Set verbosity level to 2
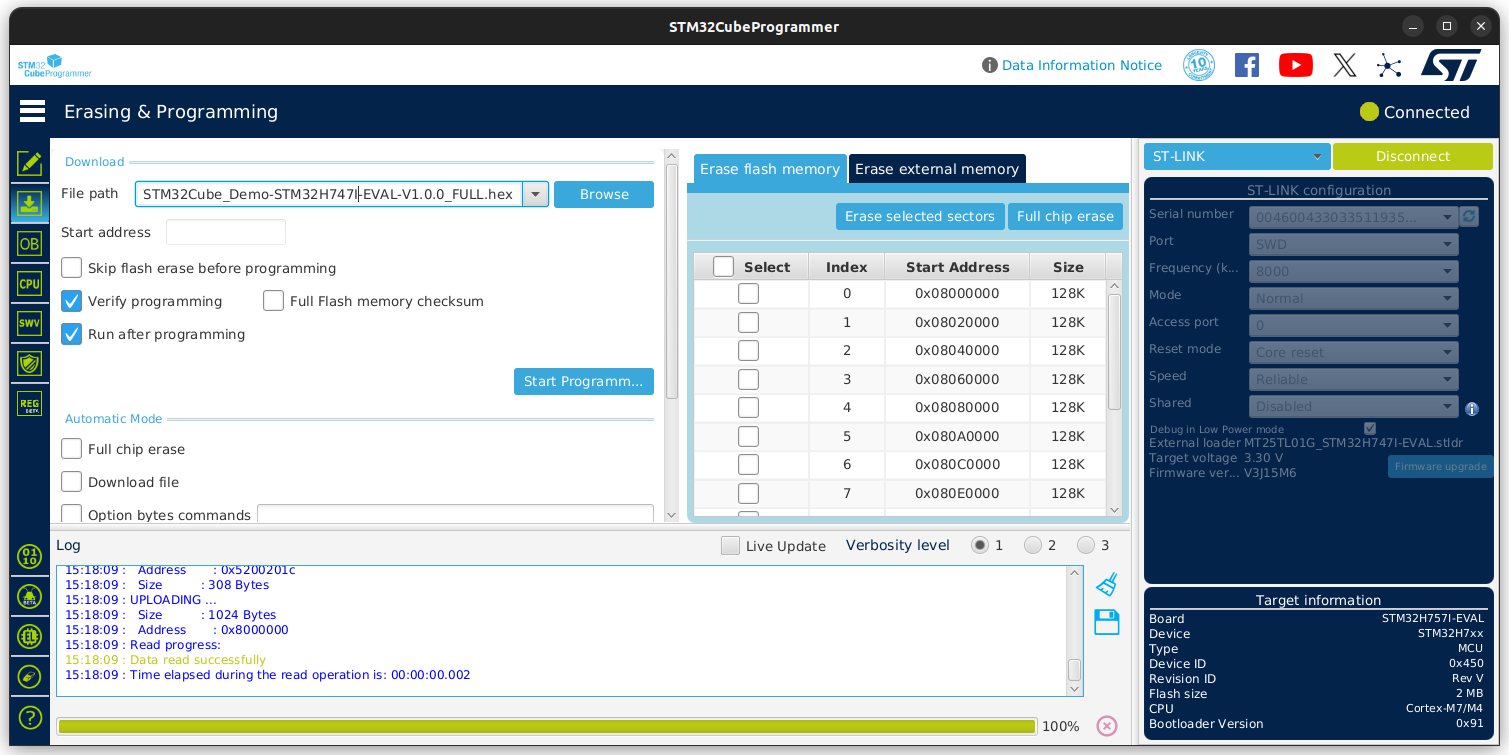The height and width of the screenshot is (755, 1509). [1033, 545]
